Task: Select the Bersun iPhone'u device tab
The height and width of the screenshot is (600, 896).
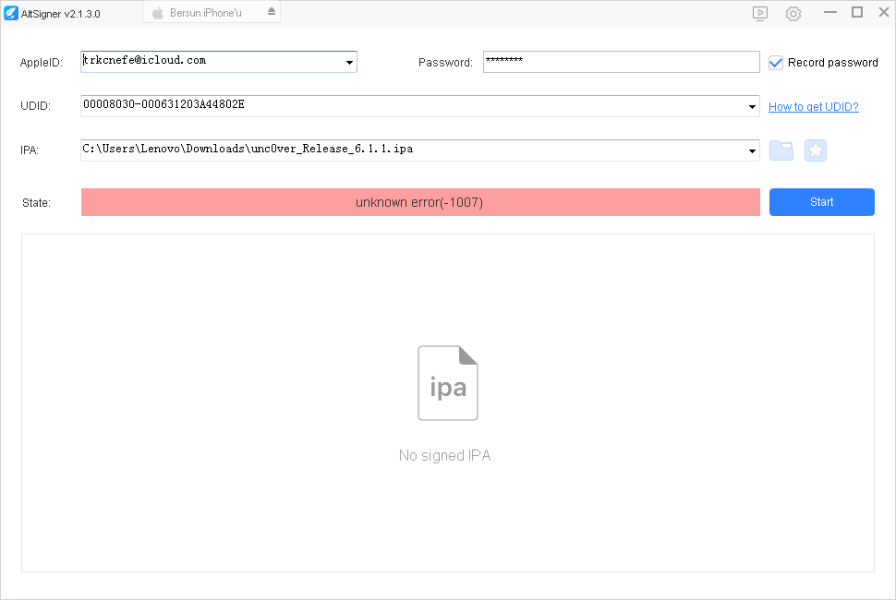Action: [205, 12]
